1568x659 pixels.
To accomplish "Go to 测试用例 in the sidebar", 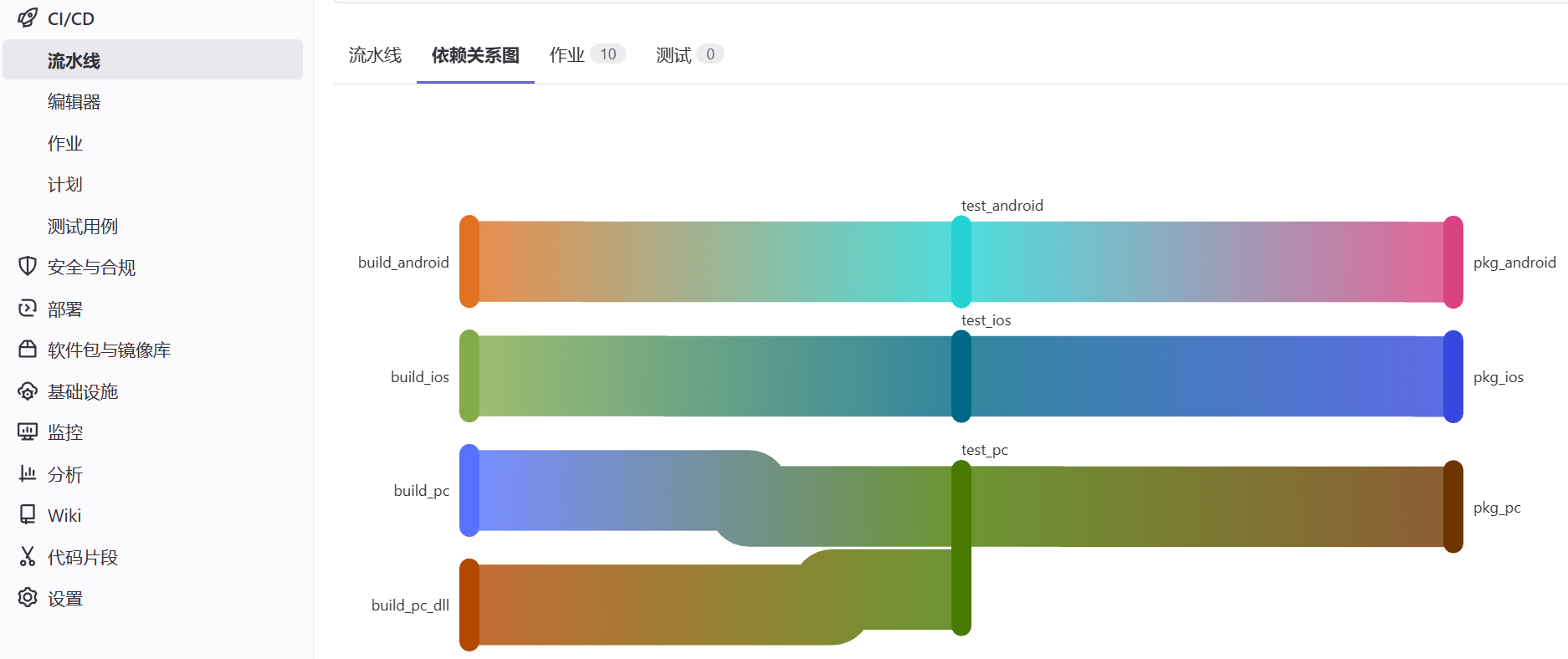I will pos(82,227).
